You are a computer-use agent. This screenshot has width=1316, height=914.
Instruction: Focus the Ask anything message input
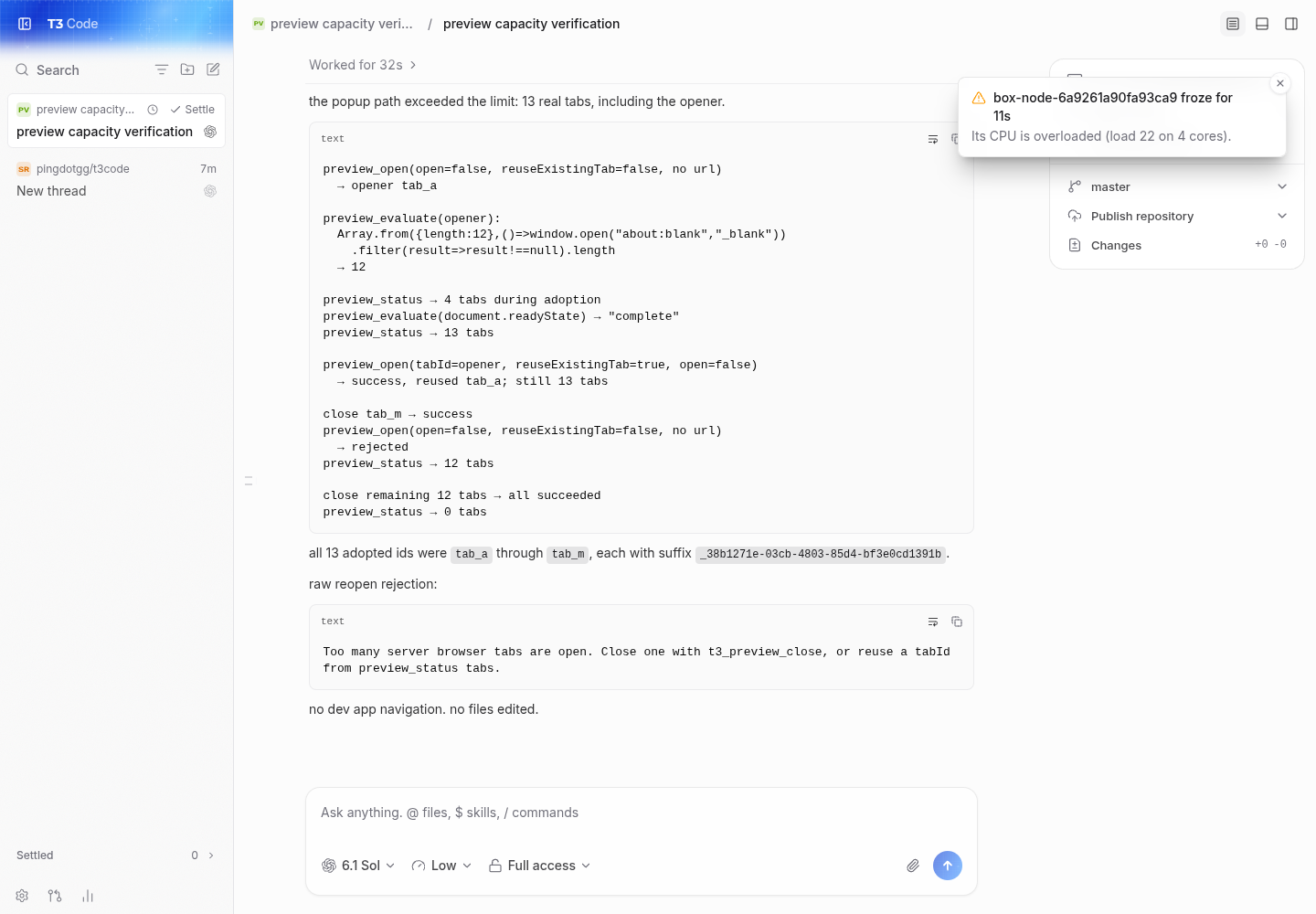point(642,813)
